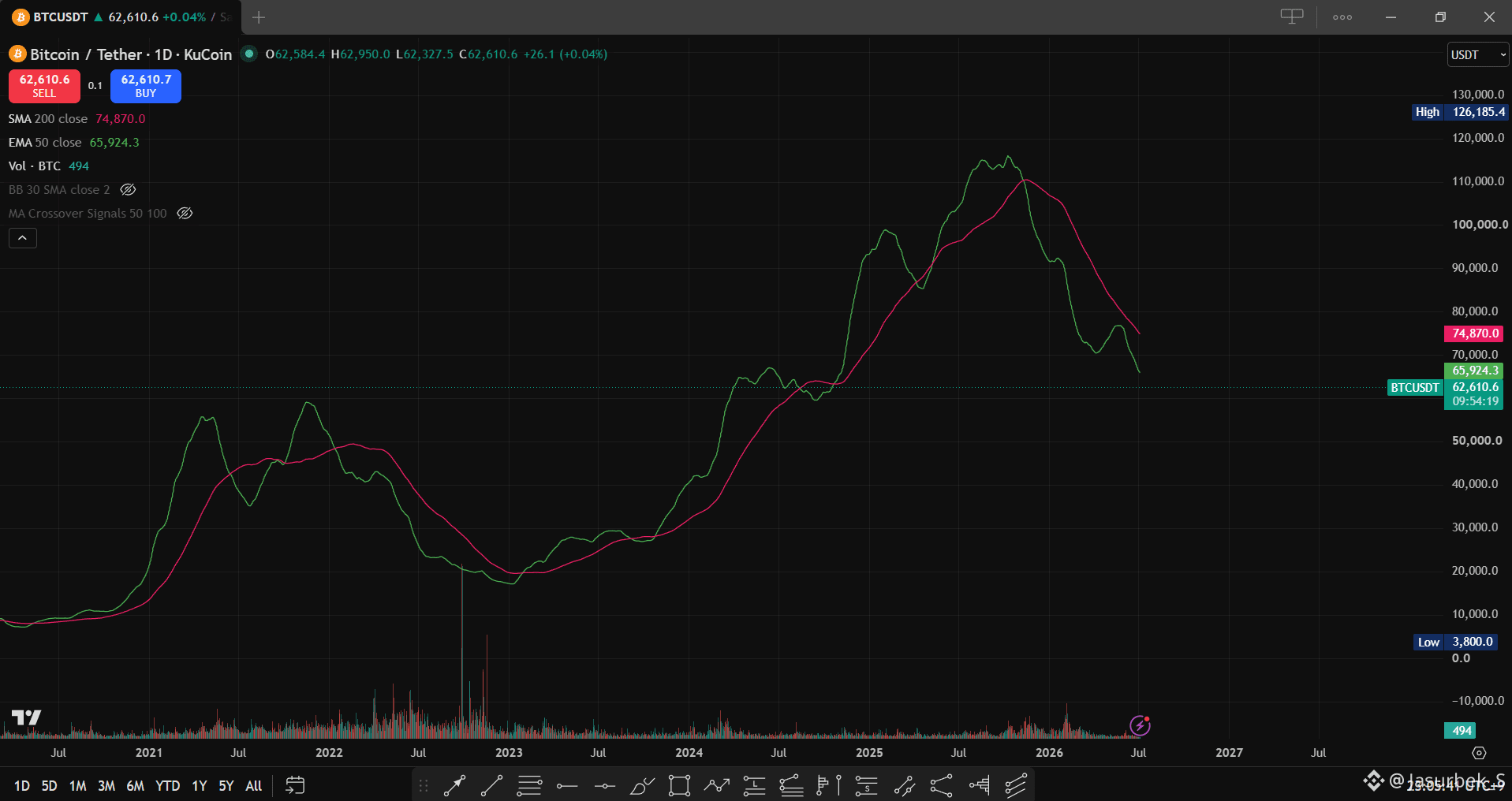This screenshot has height=801, width=1512.
Task: Select the diagonal multi-line channel tool
Action: click(x=1016, y=785)
